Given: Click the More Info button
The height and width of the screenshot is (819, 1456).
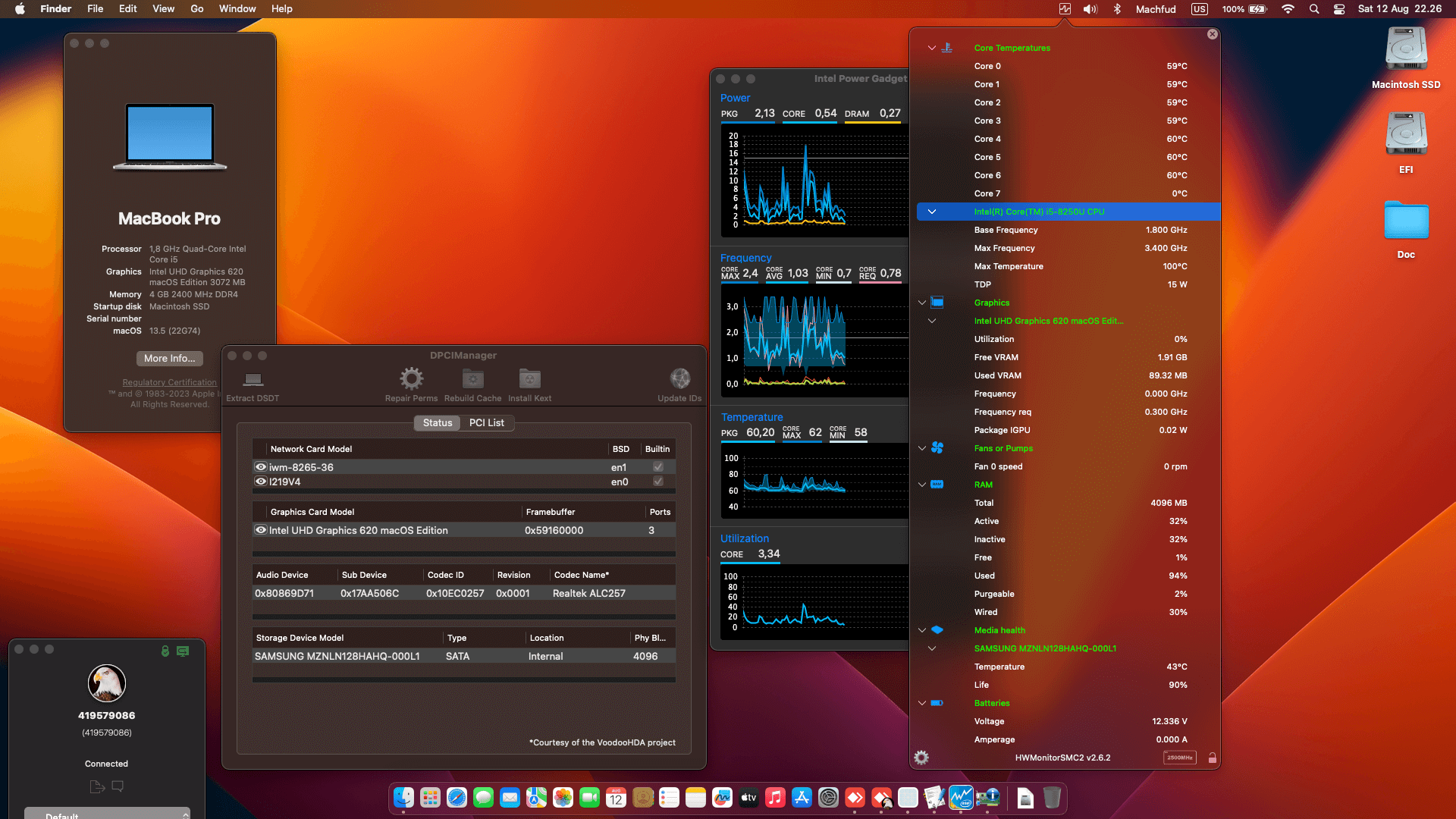Looking at the screenshot, I should pyautogui.click(x=169, y=358).
